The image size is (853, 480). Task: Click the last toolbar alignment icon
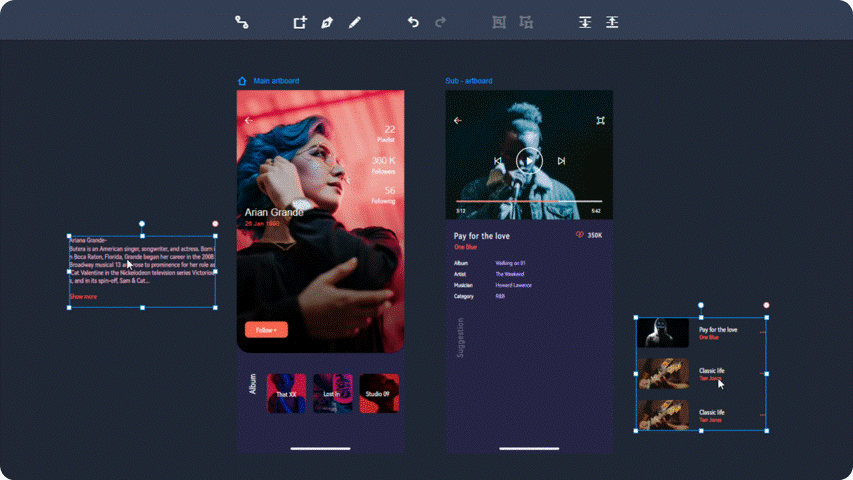pos(612,22)
